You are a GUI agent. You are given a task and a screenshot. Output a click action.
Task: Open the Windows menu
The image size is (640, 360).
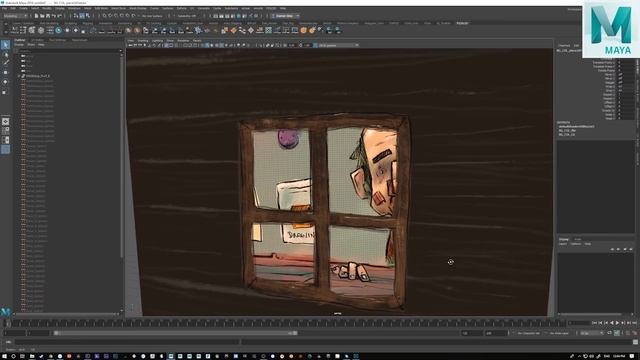74,9
